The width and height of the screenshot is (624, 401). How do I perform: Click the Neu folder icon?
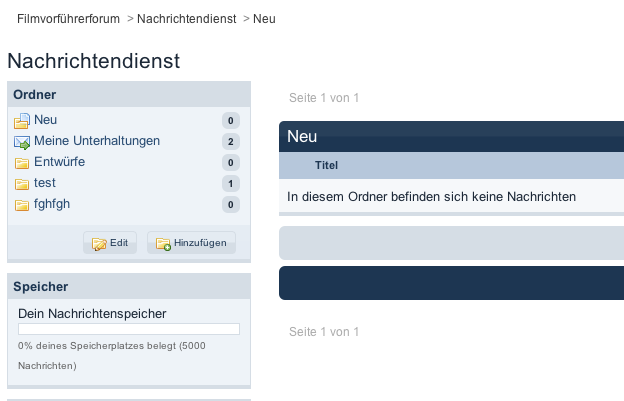point(22,121)
